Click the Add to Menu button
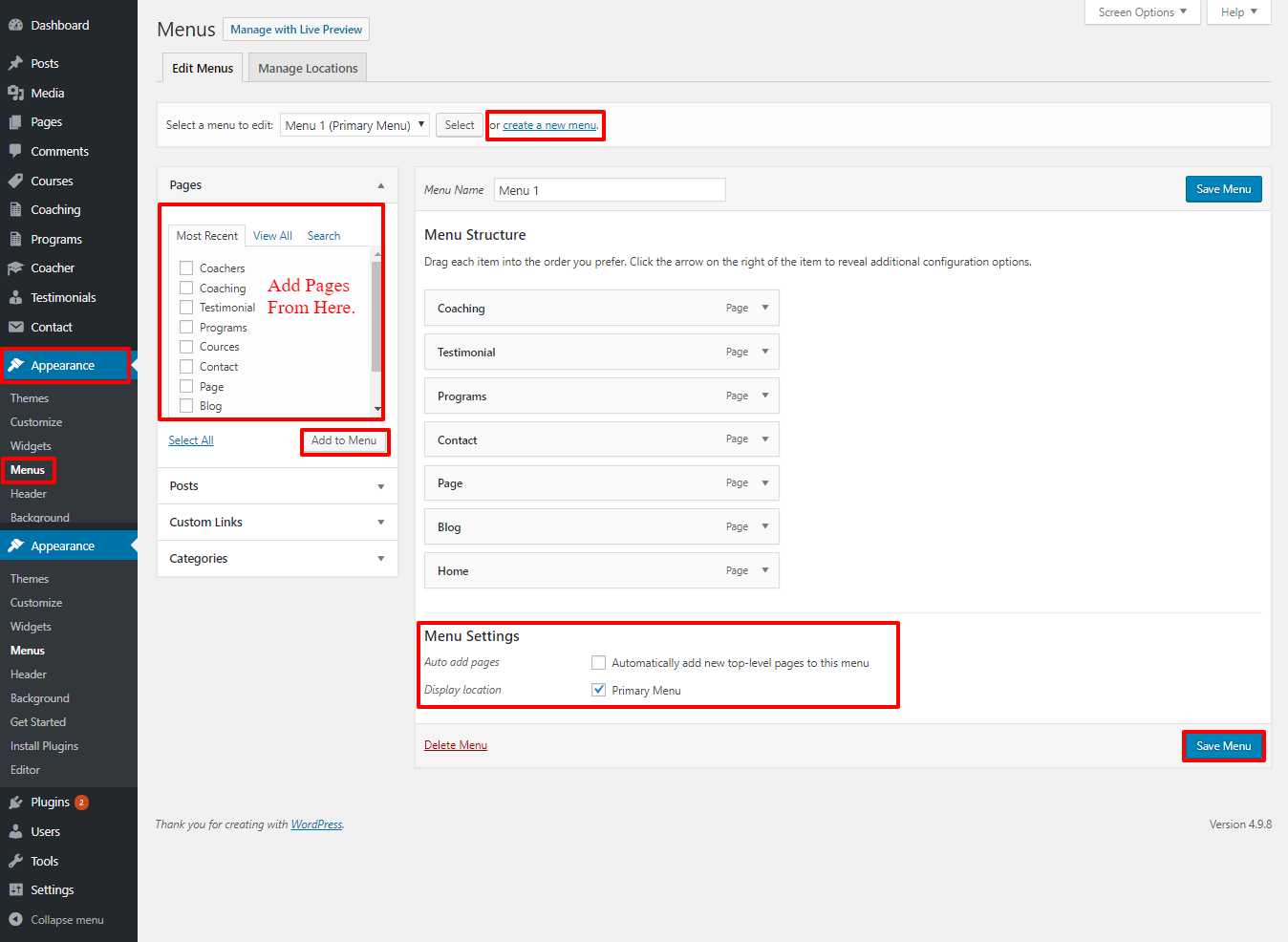 (344, 440)
